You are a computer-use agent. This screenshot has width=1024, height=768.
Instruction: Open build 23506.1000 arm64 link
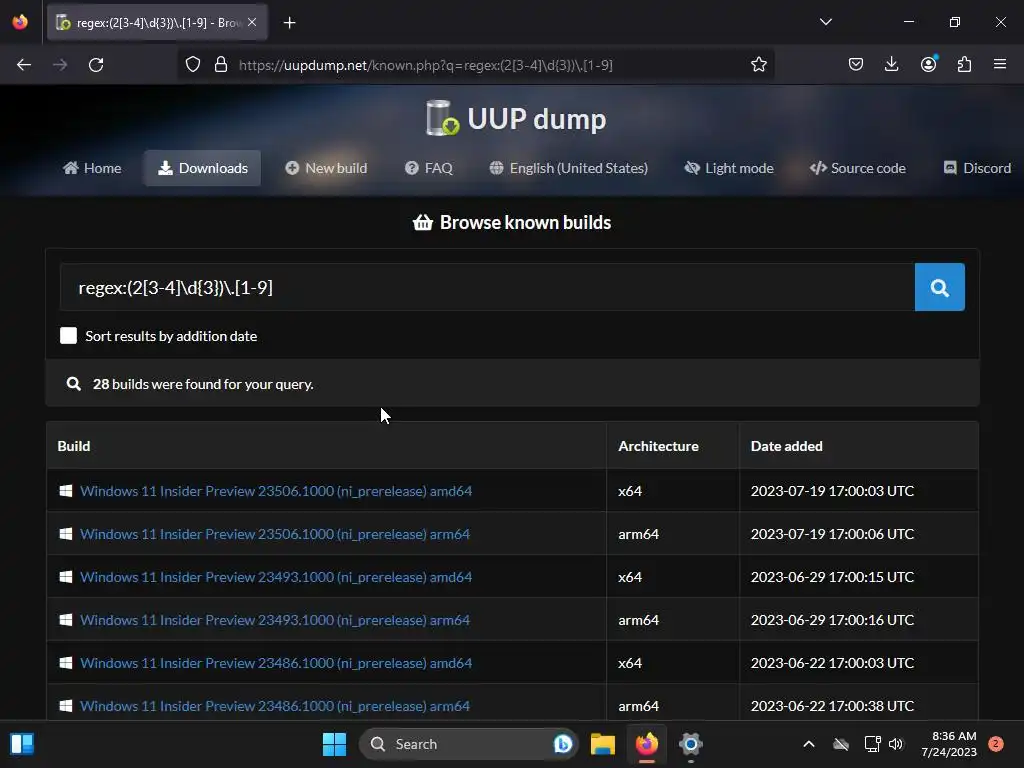click(274, 534)
